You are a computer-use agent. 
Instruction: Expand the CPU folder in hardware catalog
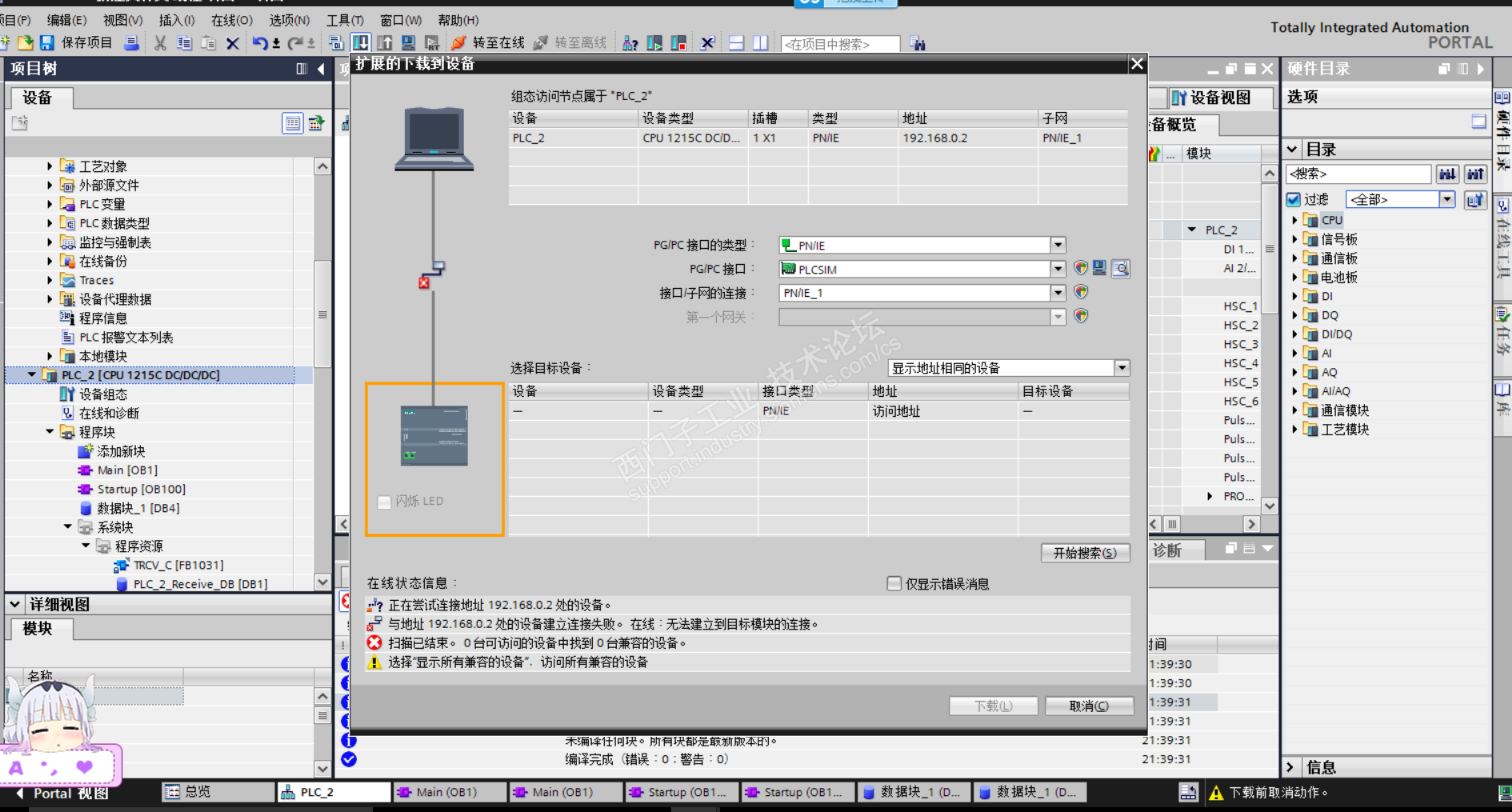point(1294,220)
